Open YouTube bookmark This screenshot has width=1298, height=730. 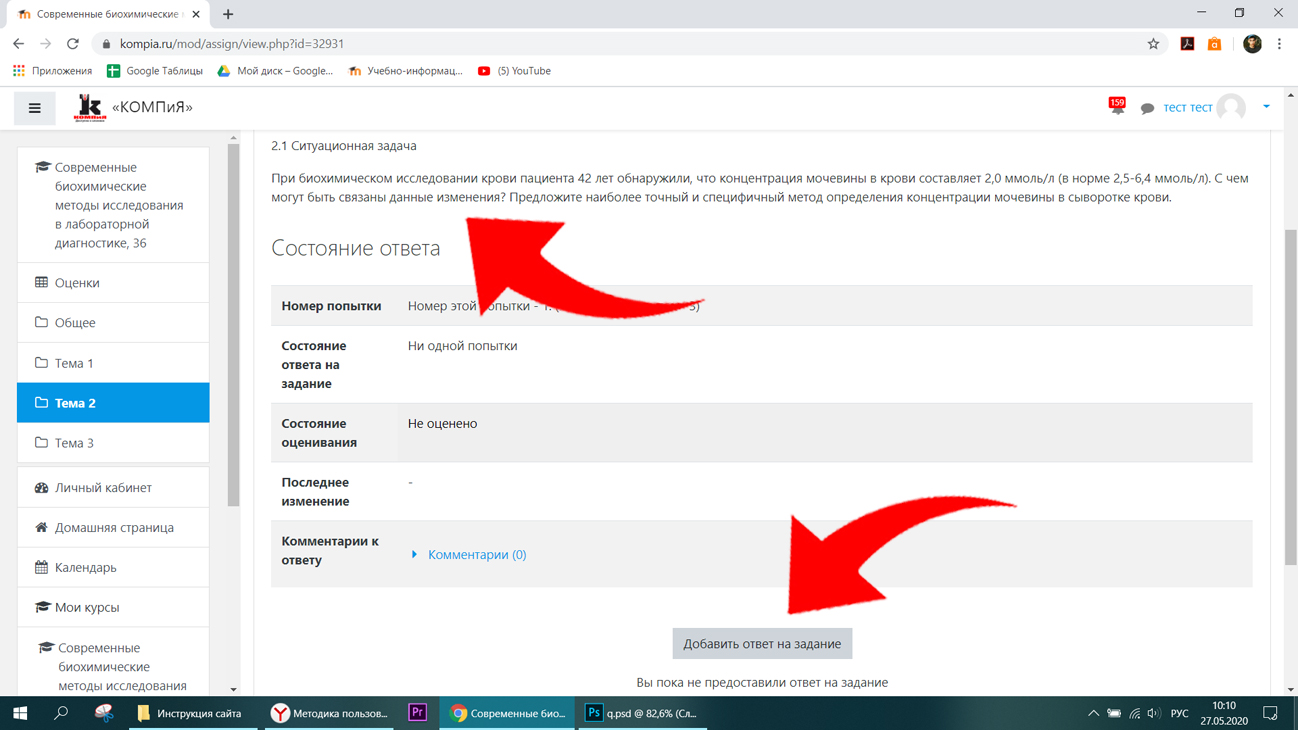pos(514,71)
